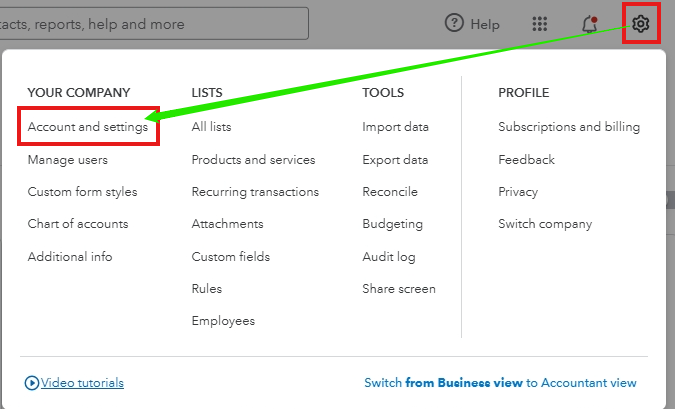This screenshot has height=409, width=675.
Task: Open Account and settings
Action: [88, 127]
